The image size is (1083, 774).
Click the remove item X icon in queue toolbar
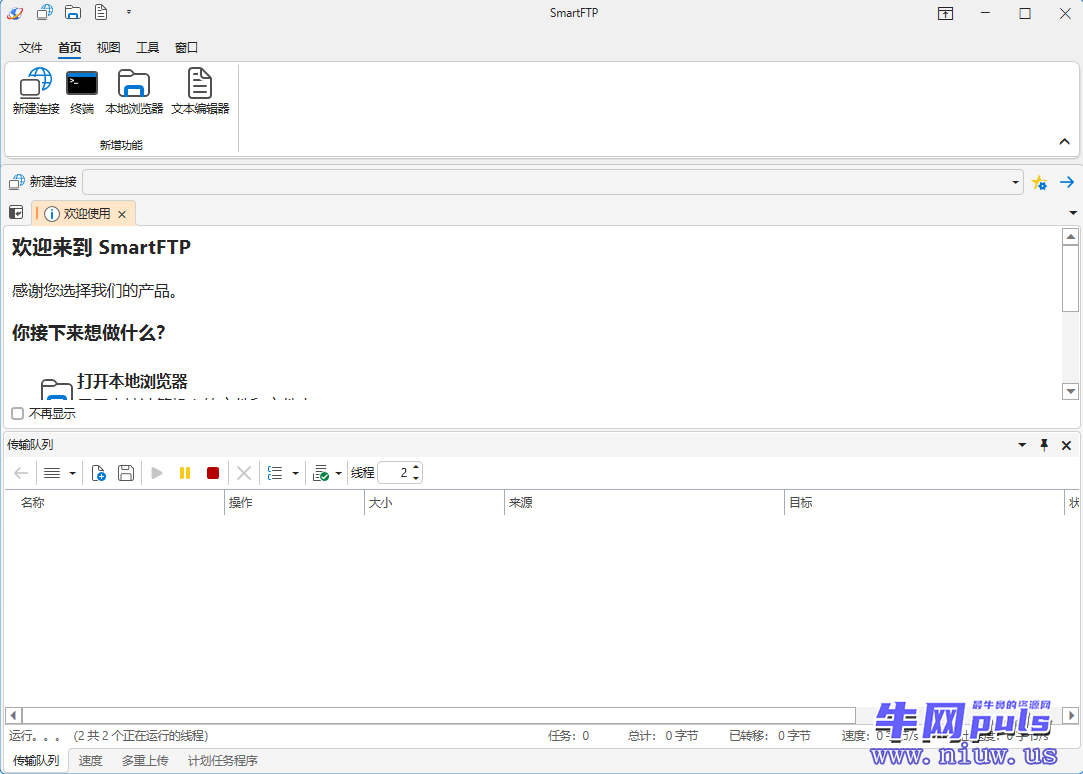[x=244, y=473]
